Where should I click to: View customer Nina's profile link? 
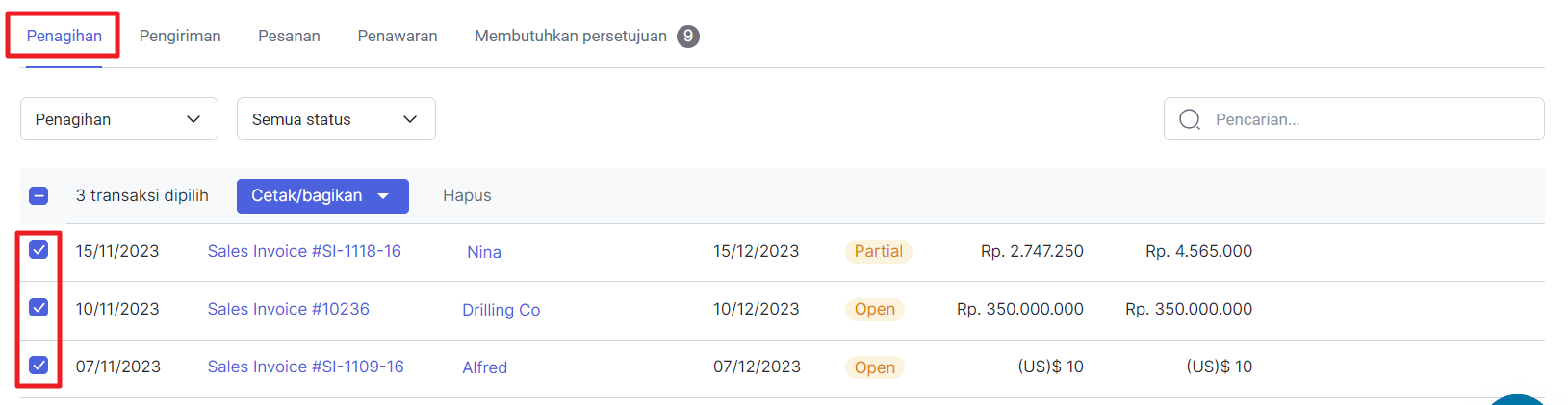pos(484,252)
